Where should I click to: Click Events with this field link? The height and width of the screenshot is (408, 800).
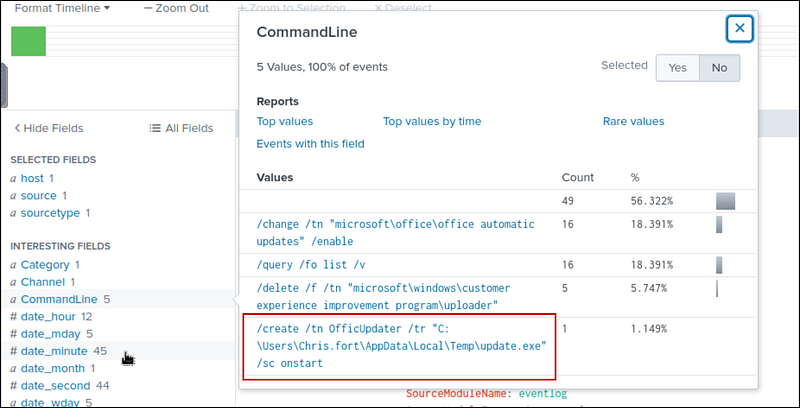tap(310, 144)
